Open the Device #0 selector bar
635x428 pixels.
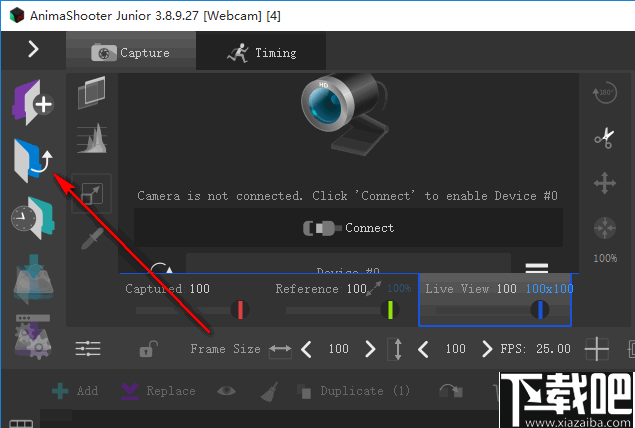348,264
